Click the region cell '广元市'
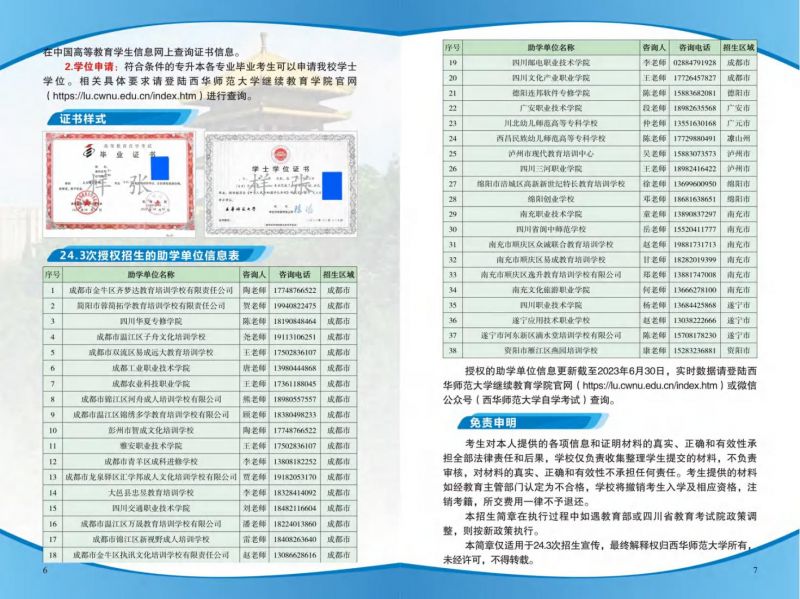This screenshot has height=599, width=800. point(738,123)
